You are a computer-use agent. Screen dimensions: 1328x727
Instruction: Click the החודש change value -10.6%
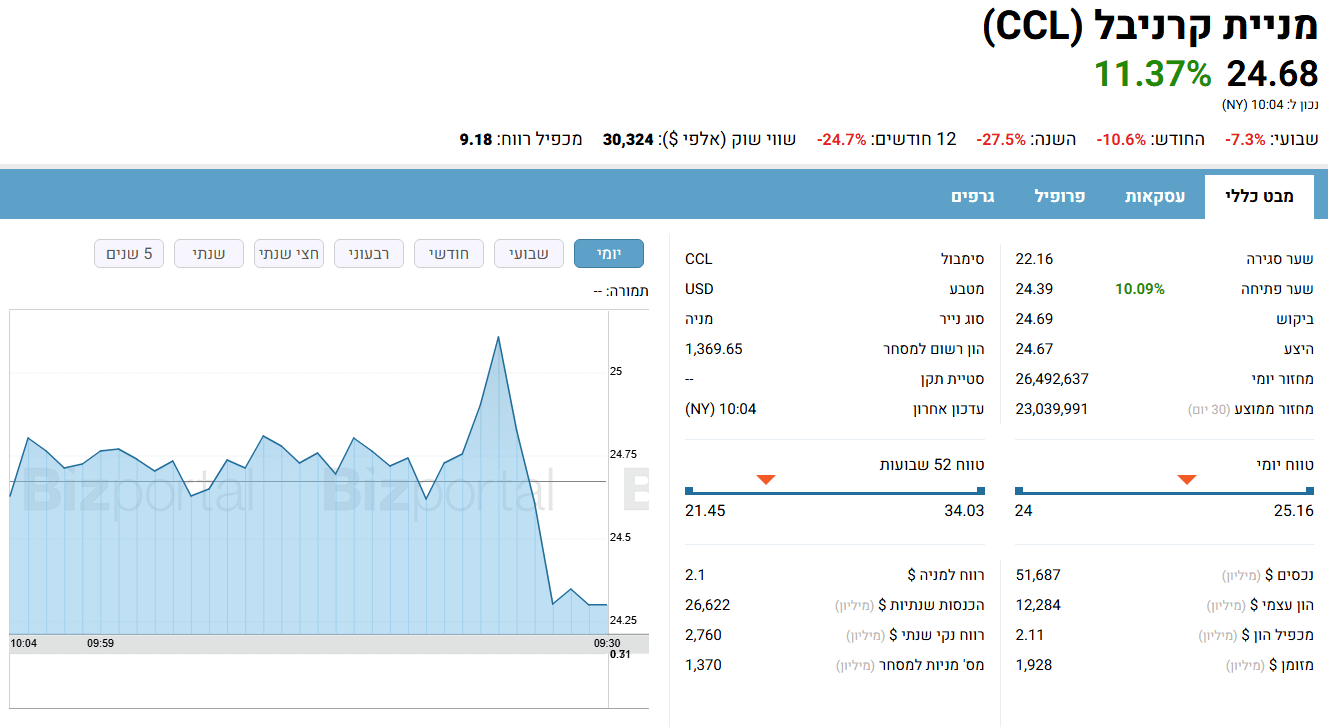[1121, 139]
